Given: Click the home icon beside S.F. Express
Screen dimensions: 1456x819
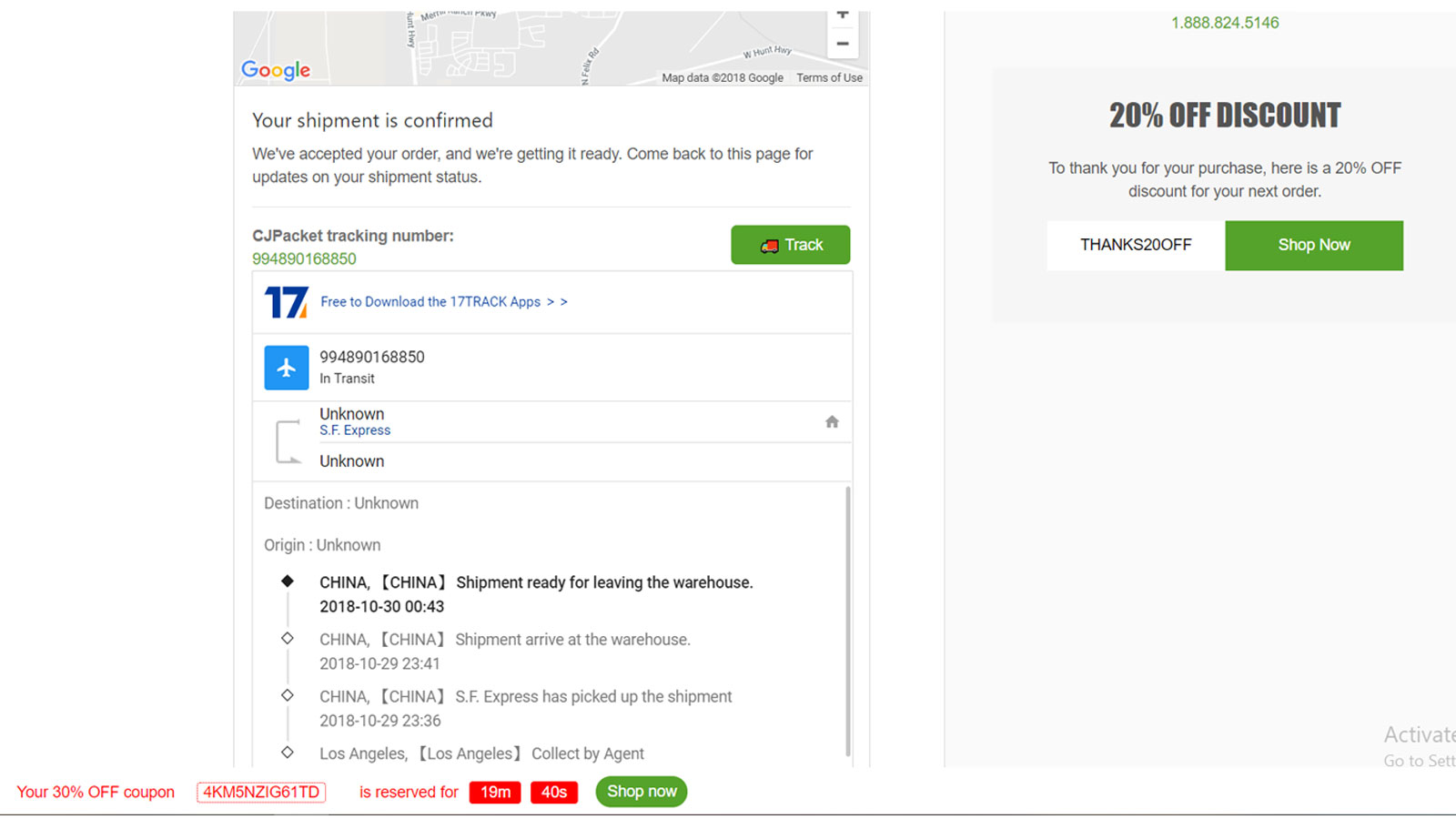Looking at the screenshot, I should pyautogui.click(x=832, y=421).
